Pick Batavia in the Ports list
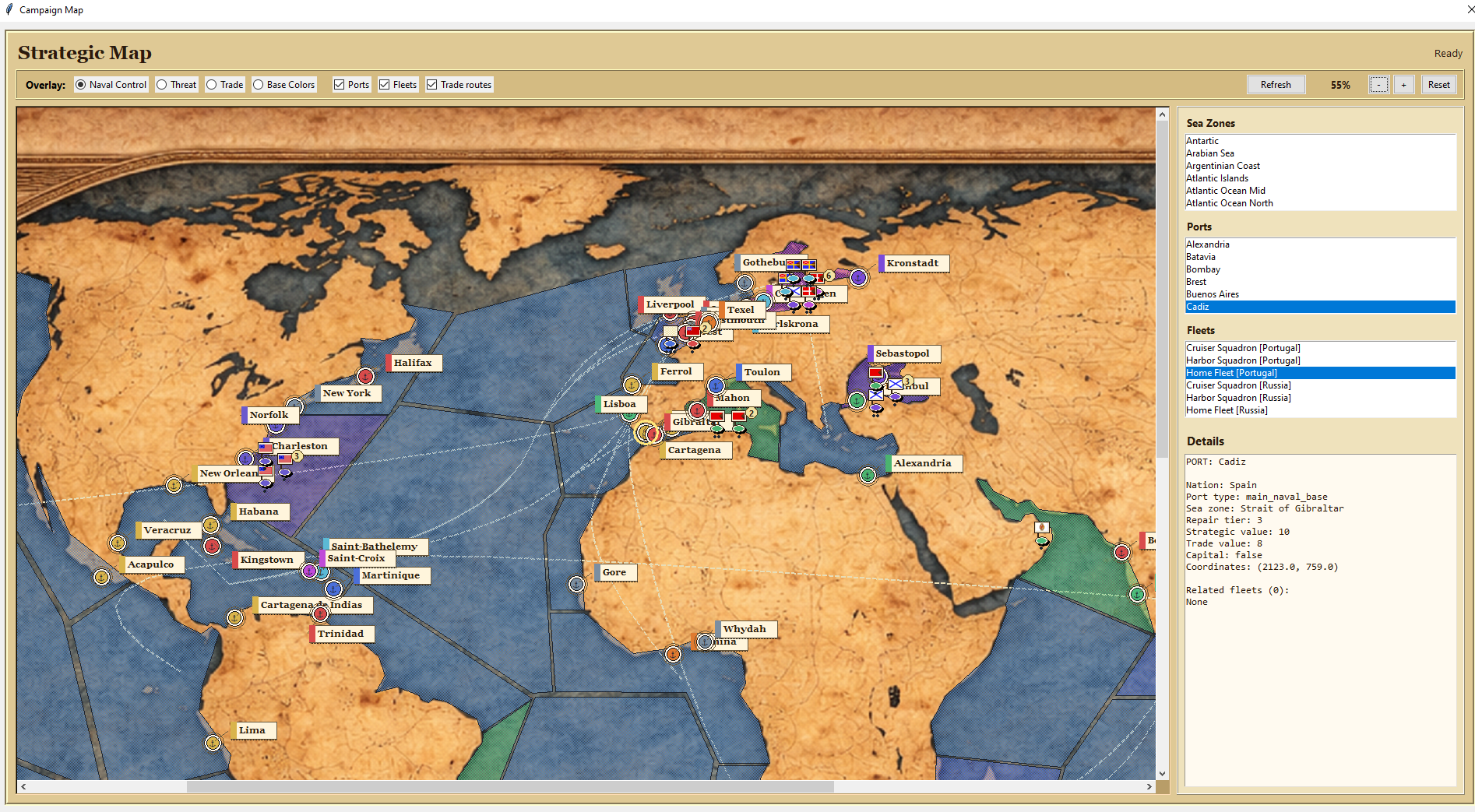 [1320, 257]
